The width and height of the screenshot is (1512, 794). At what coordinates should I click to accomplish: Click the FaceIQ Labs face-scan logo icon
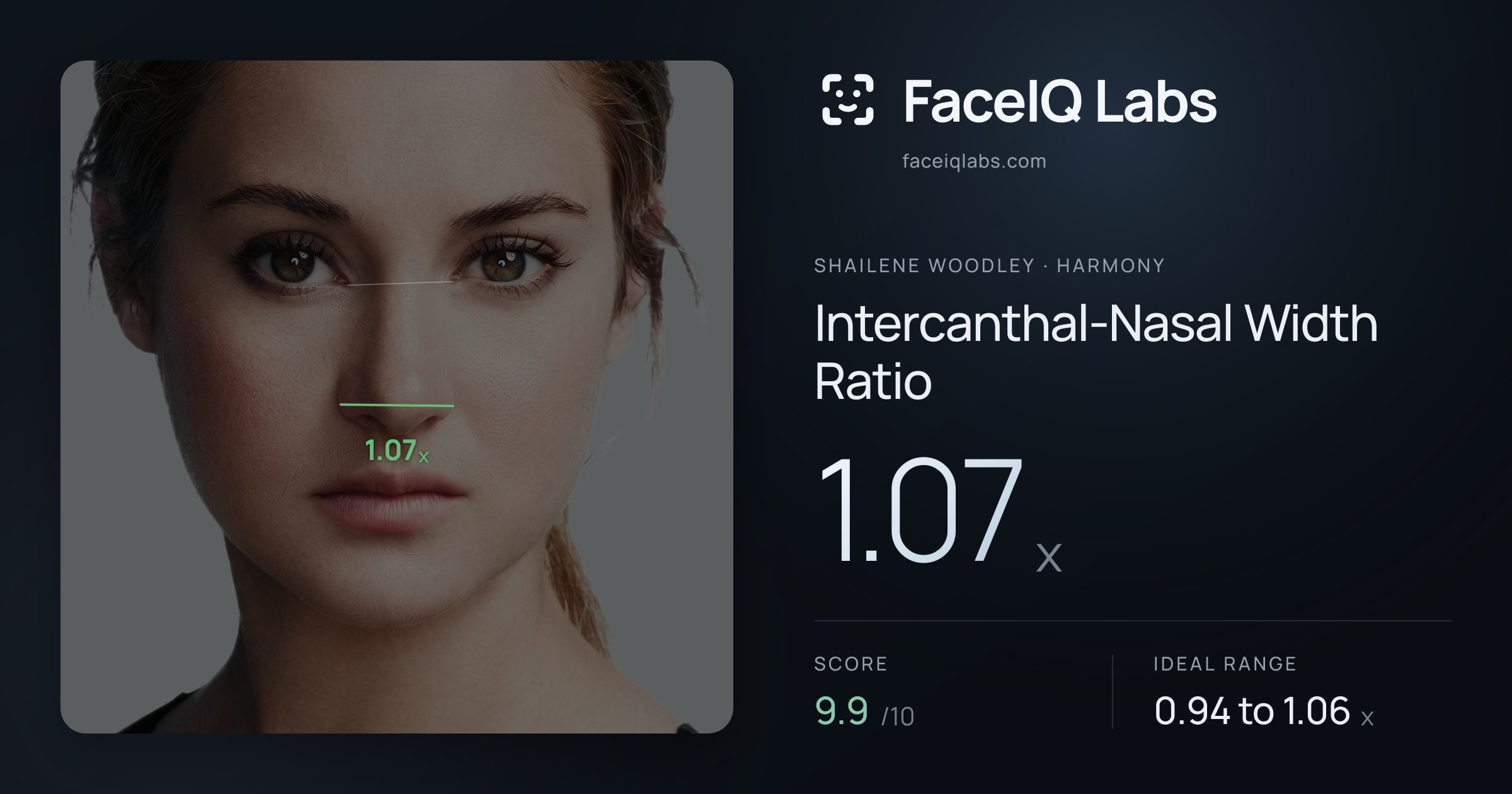pos(847,100)
